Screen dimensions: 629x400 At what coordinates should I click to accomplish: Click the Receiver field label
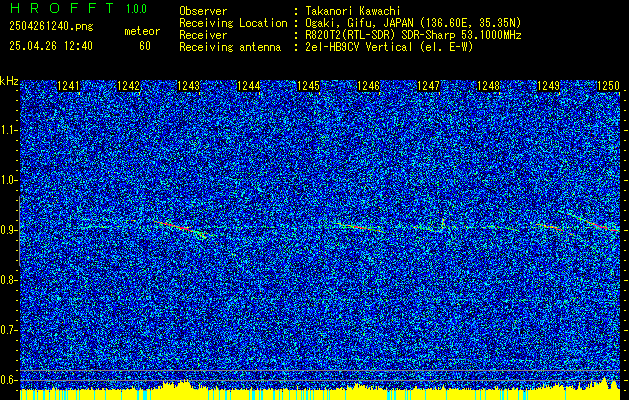point(203,35)
